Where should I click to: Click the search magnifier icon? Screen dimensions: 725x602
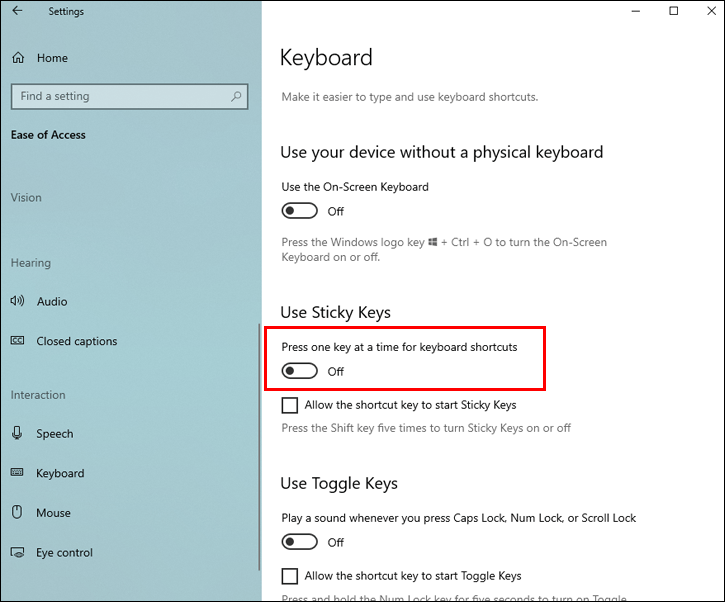237,96
